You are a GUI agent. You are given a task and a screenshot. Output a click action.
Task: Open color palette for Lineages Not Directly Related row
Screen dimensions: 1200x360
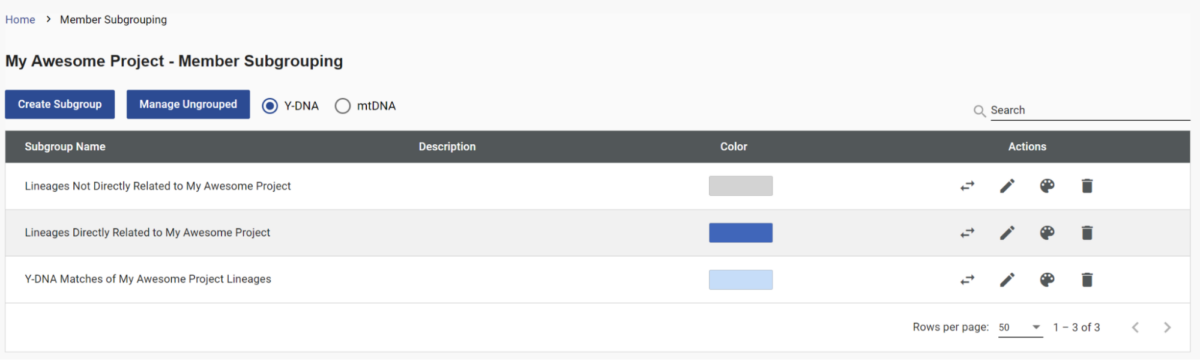point(1047,186)
